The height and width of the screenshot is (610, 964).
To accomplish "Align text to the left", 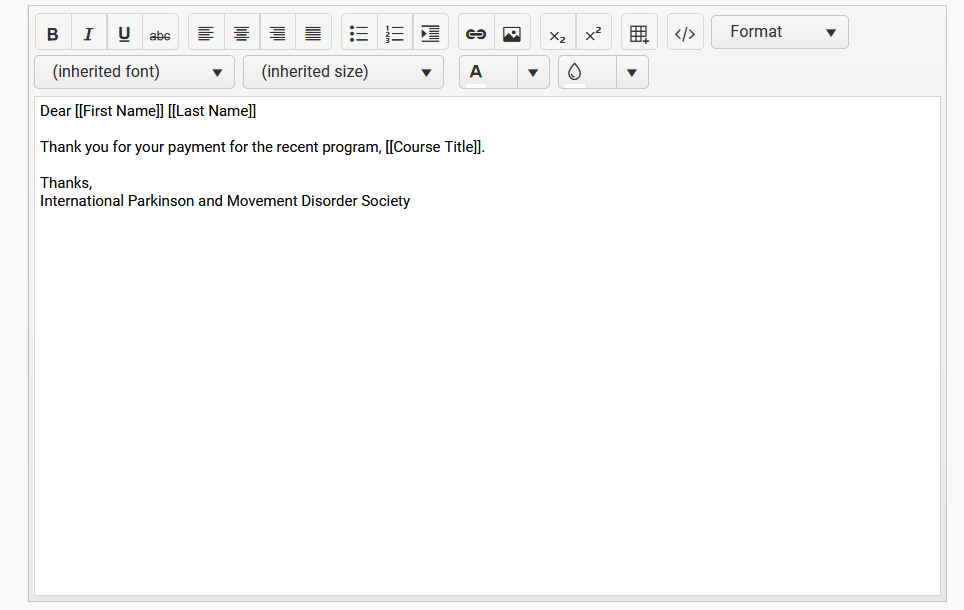I will [206, 33].
